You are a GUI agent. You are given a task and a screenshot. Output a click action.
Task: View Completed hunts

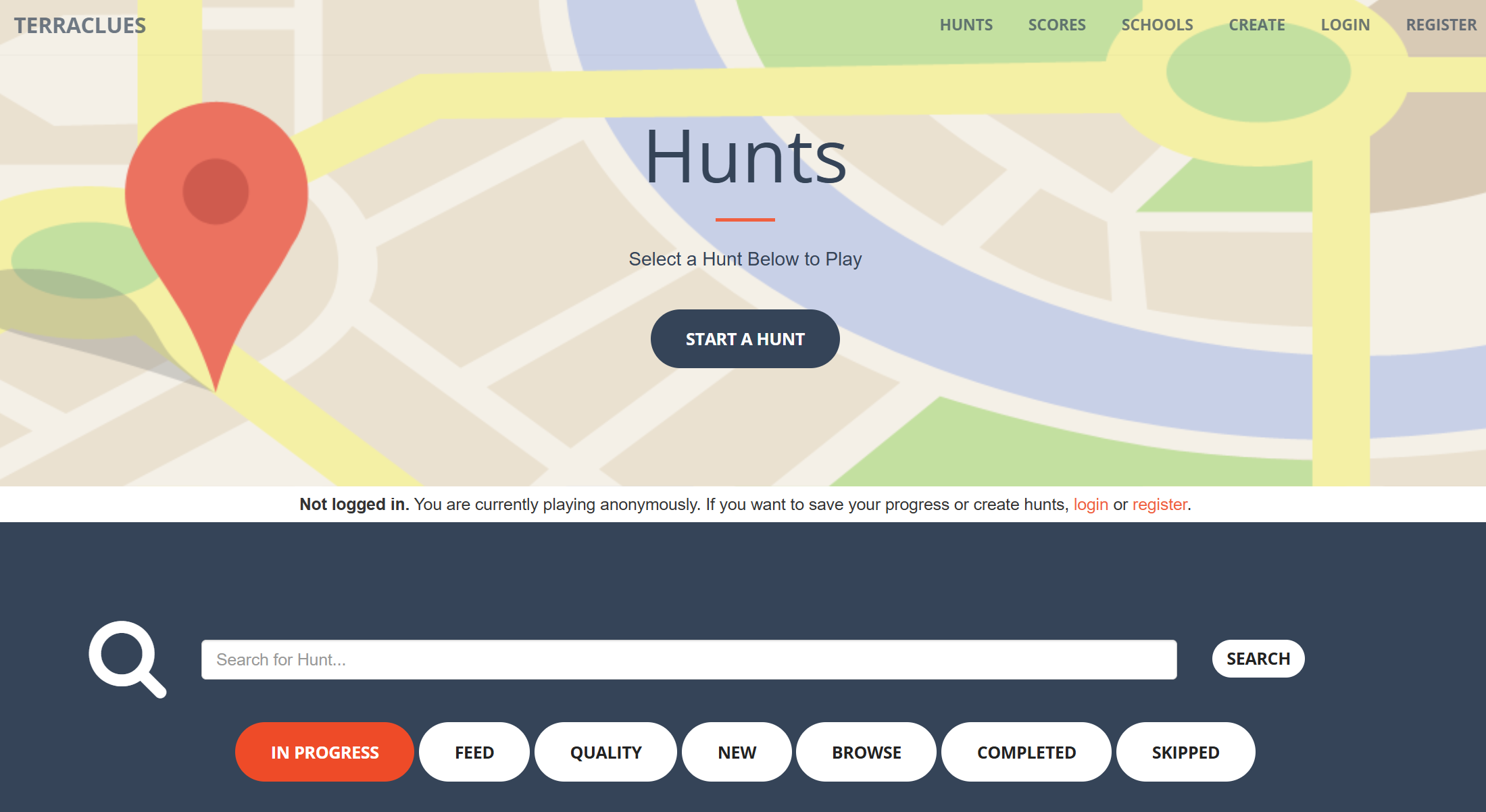click(1026, 752)
